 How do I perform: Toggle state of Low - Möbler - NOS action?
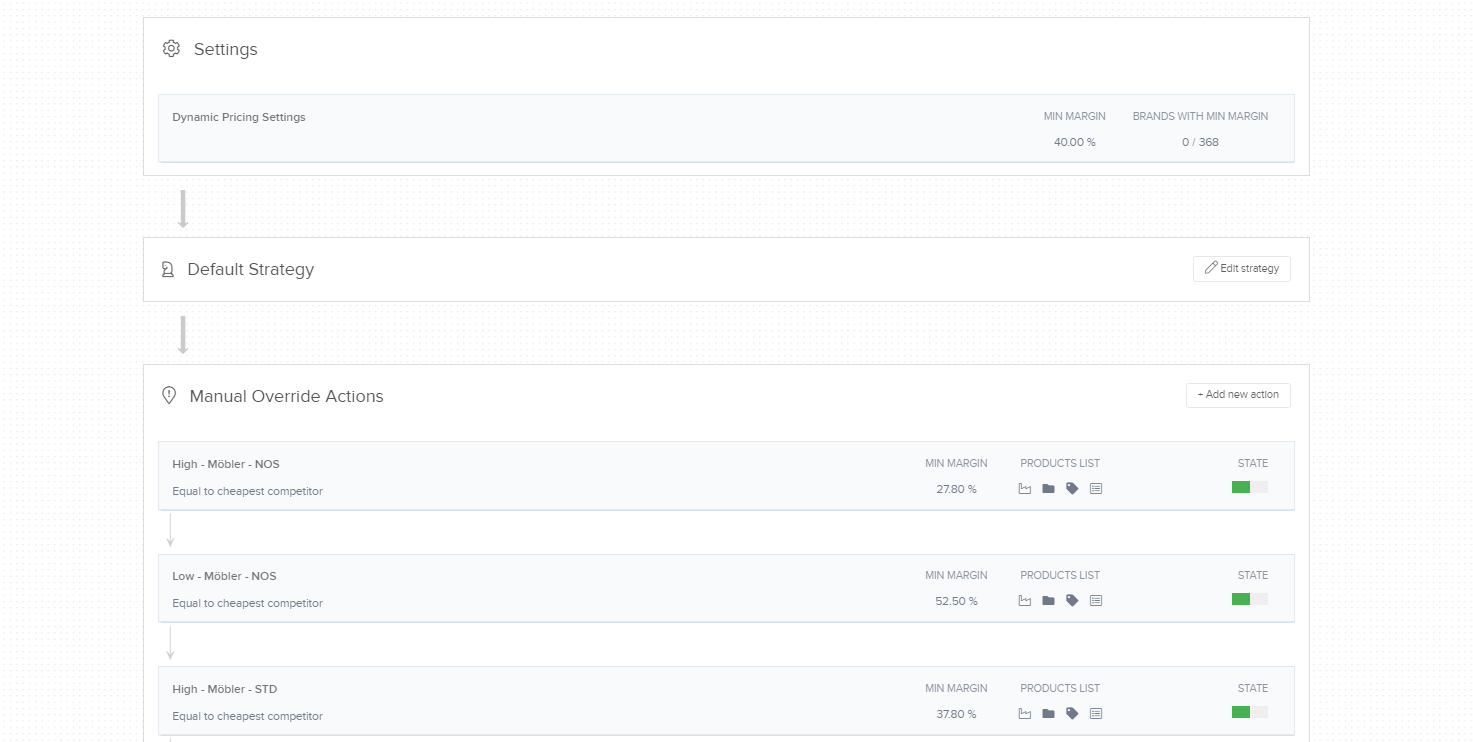1250,599
